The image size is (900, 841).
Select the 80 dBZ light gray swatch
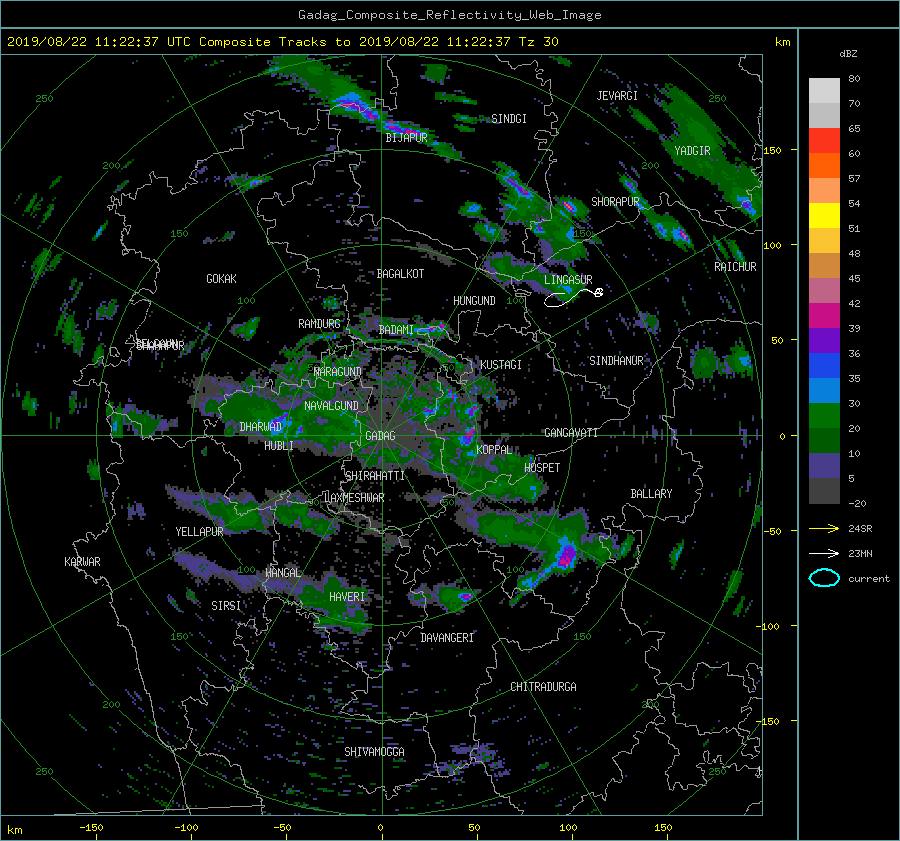(824, 90)
